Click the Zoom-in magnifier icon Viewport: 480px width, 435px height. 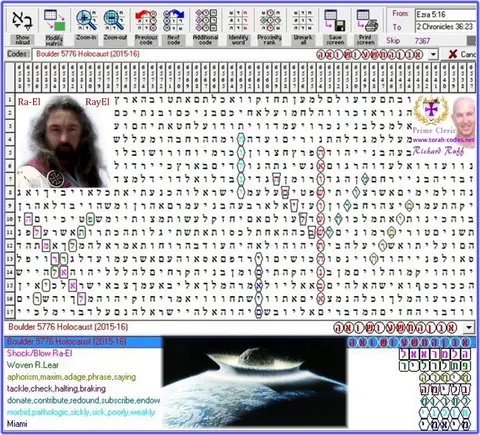[86, 21]
